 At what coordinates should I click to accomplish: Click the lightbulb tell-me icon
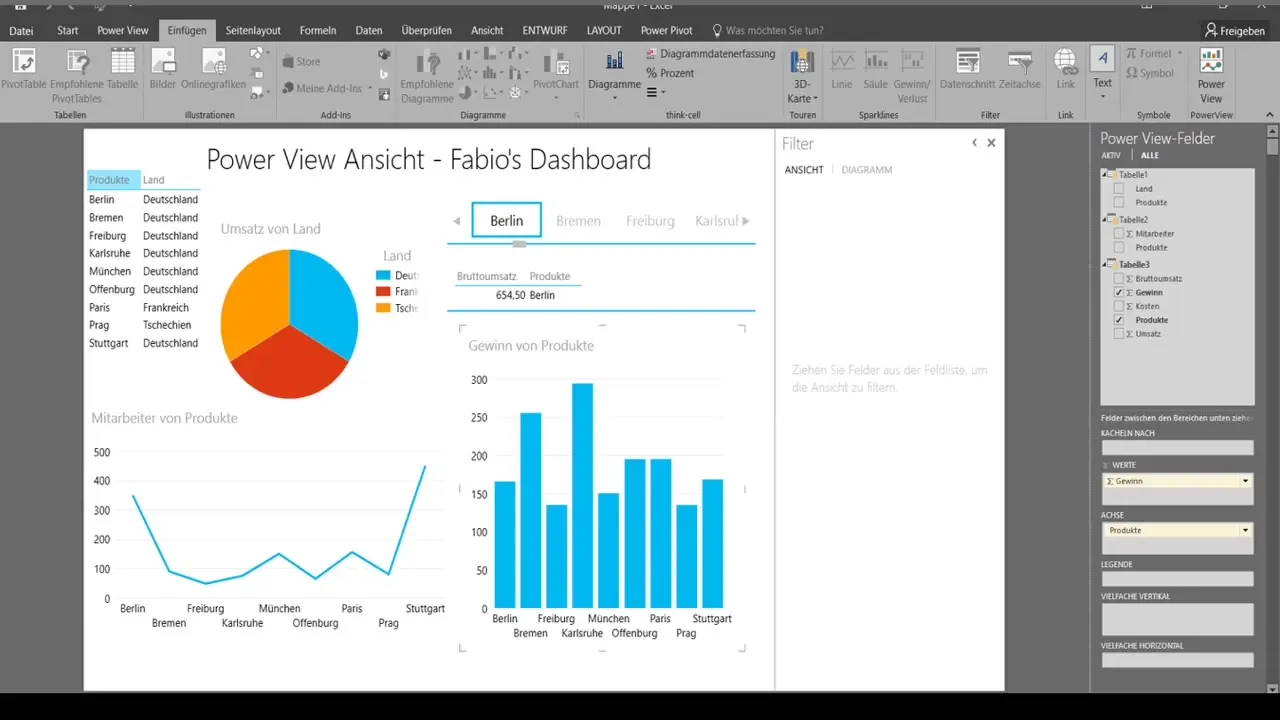click(x=717, y=31)
